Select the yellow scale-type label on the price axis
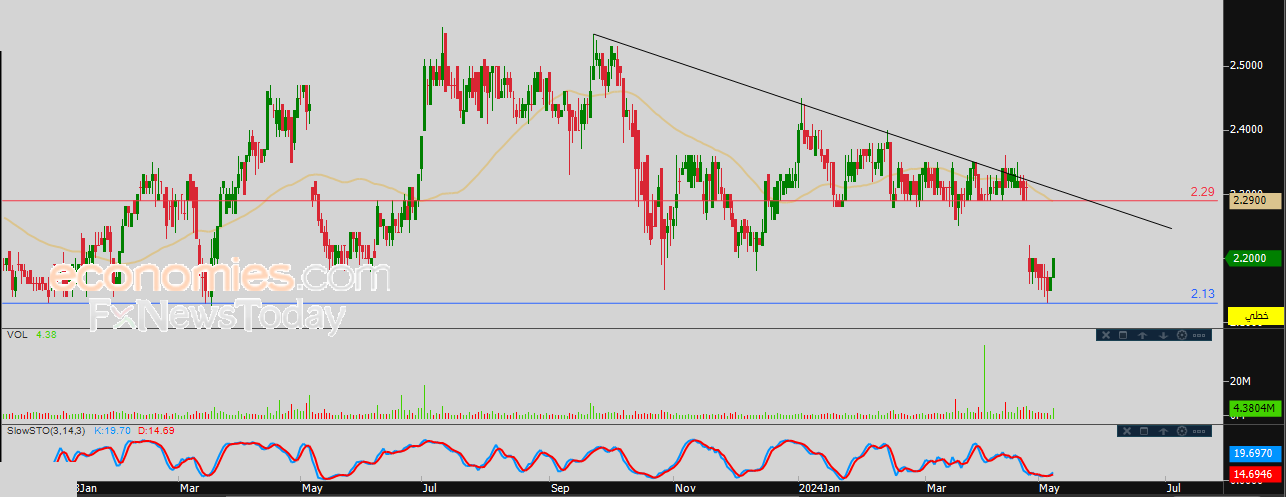Screen dimensions: 1286x497 1254,316
